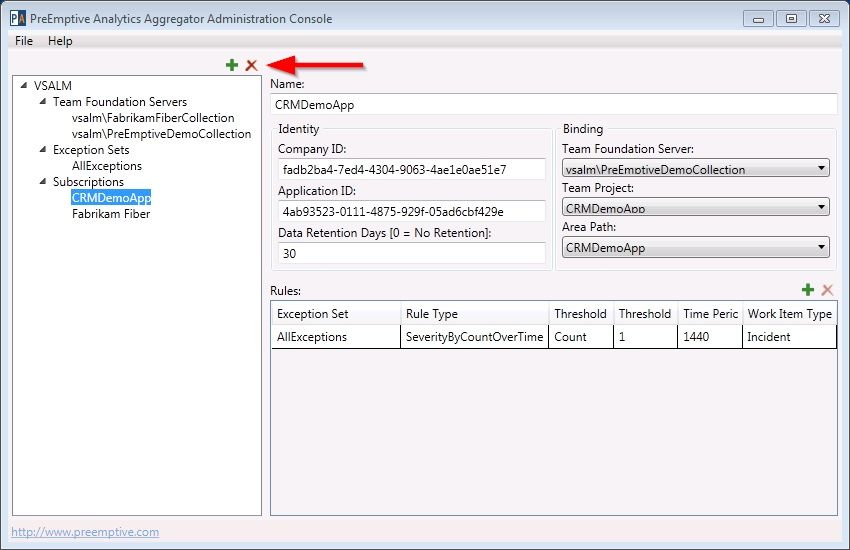Screen dimensions: 850x550
Task: Select the Team Foundation Servers tree label
Action: pyautogui.click(x=120, y=102)
